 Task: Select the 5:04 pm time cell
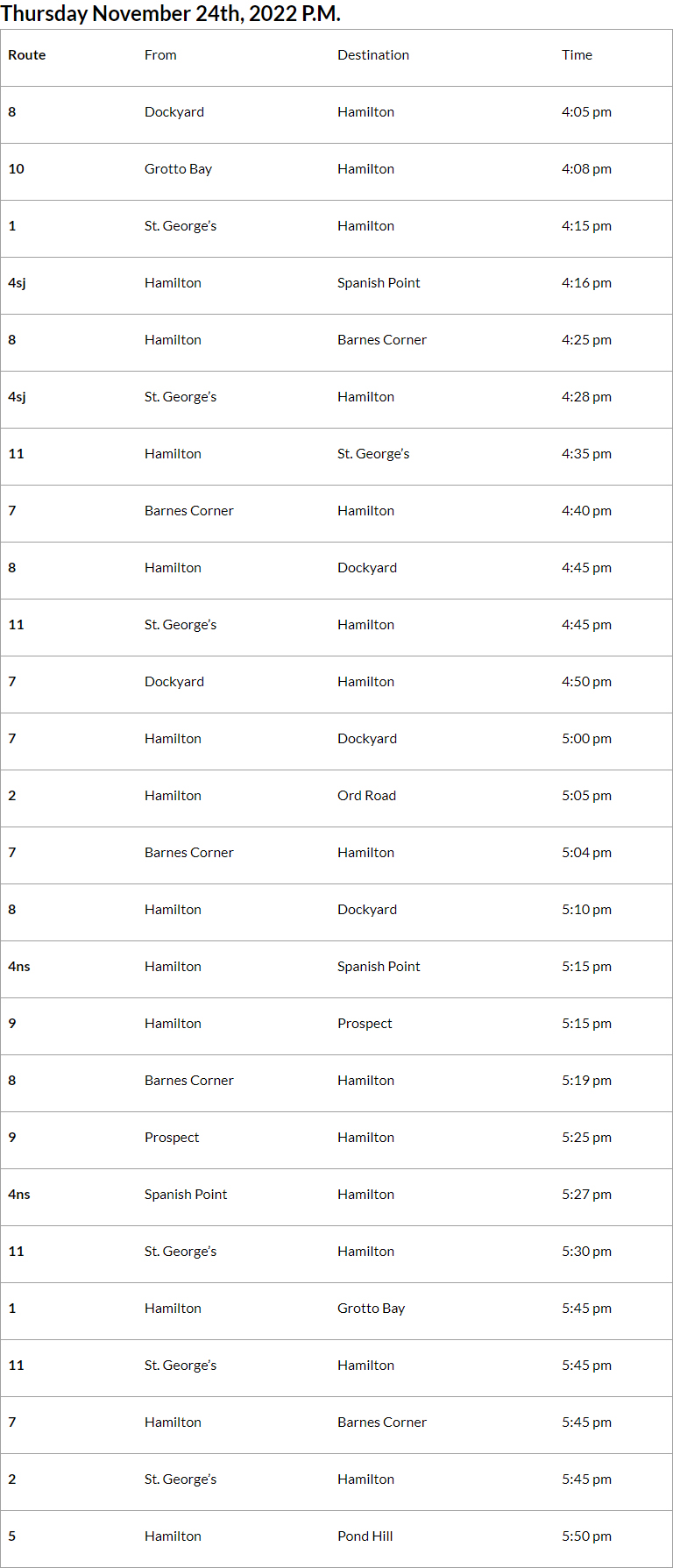[x=586, y=853]
